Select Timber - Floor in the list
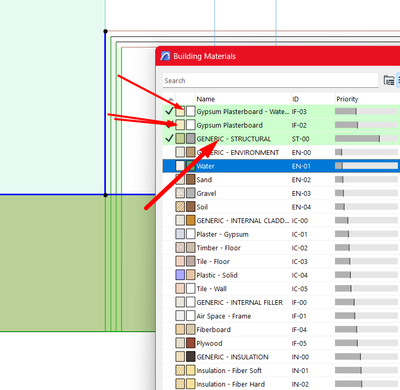This screenshot has height=390, width=400. click(281, 248)
